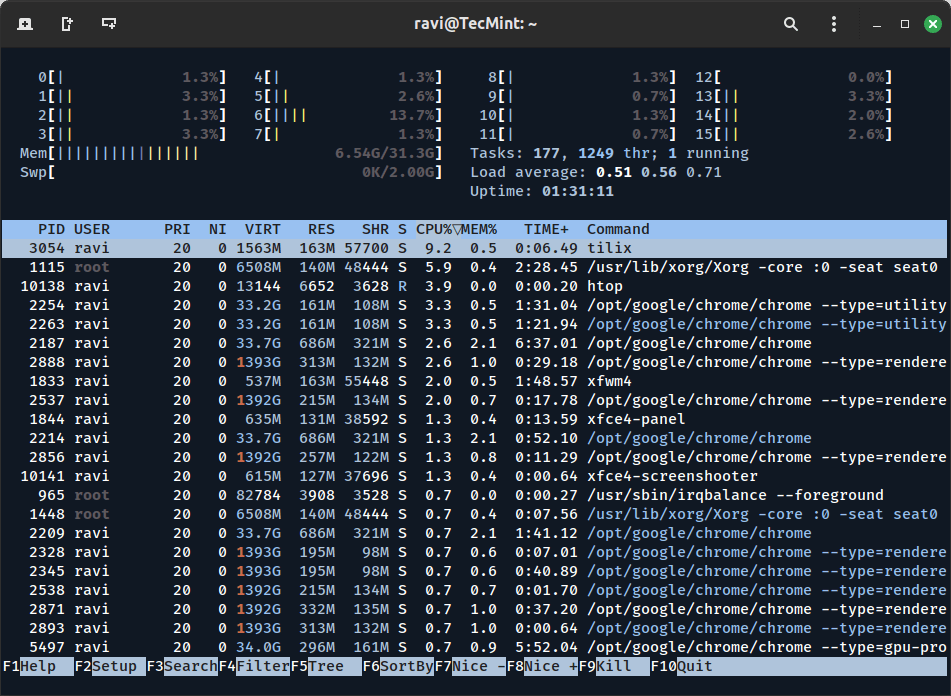Screen dimensions: 951x696
Task: Click the Mem usage meter bar
Action: coord(231,153)
